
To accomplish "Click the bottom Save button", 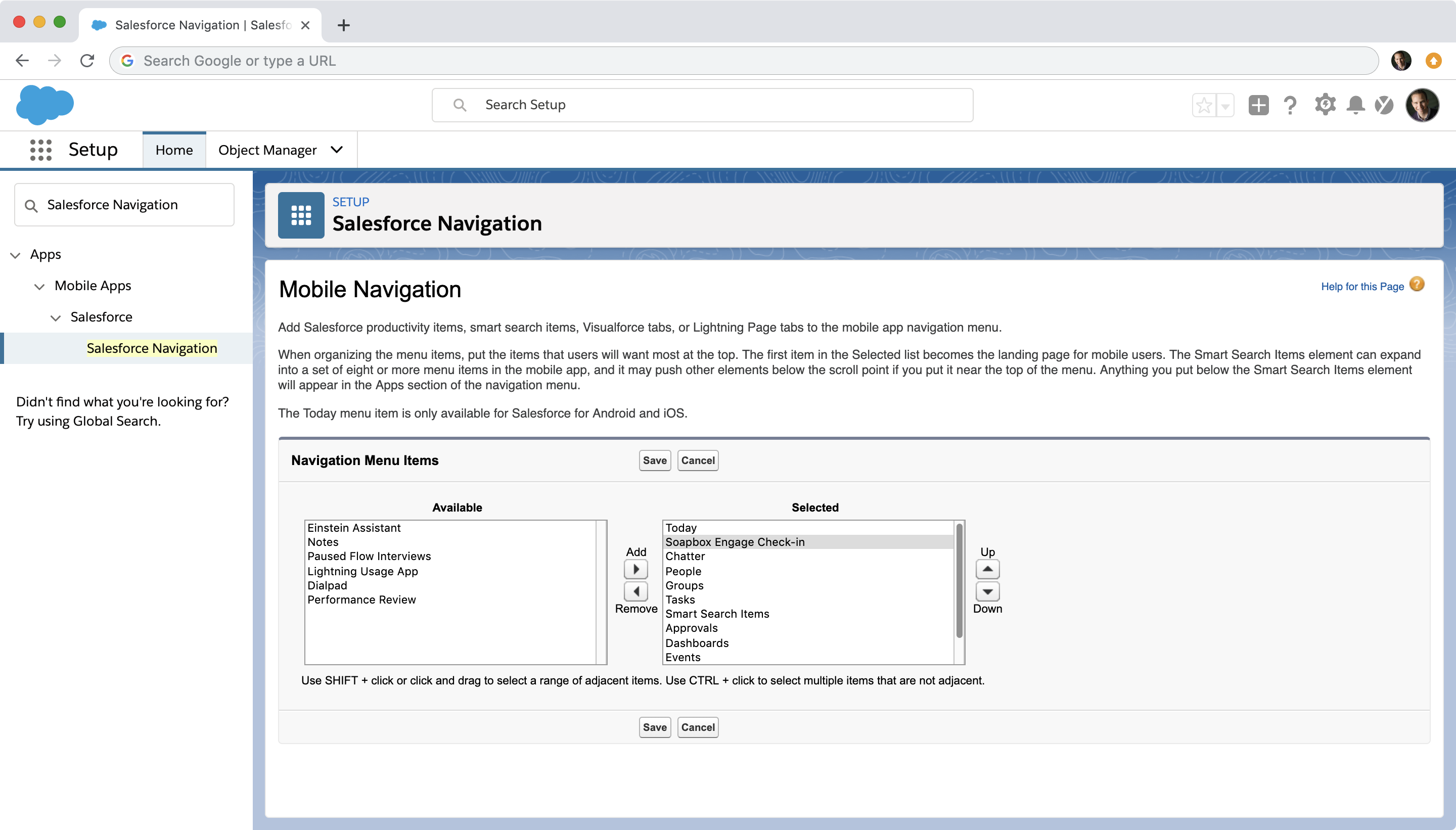I will (655, 727).
